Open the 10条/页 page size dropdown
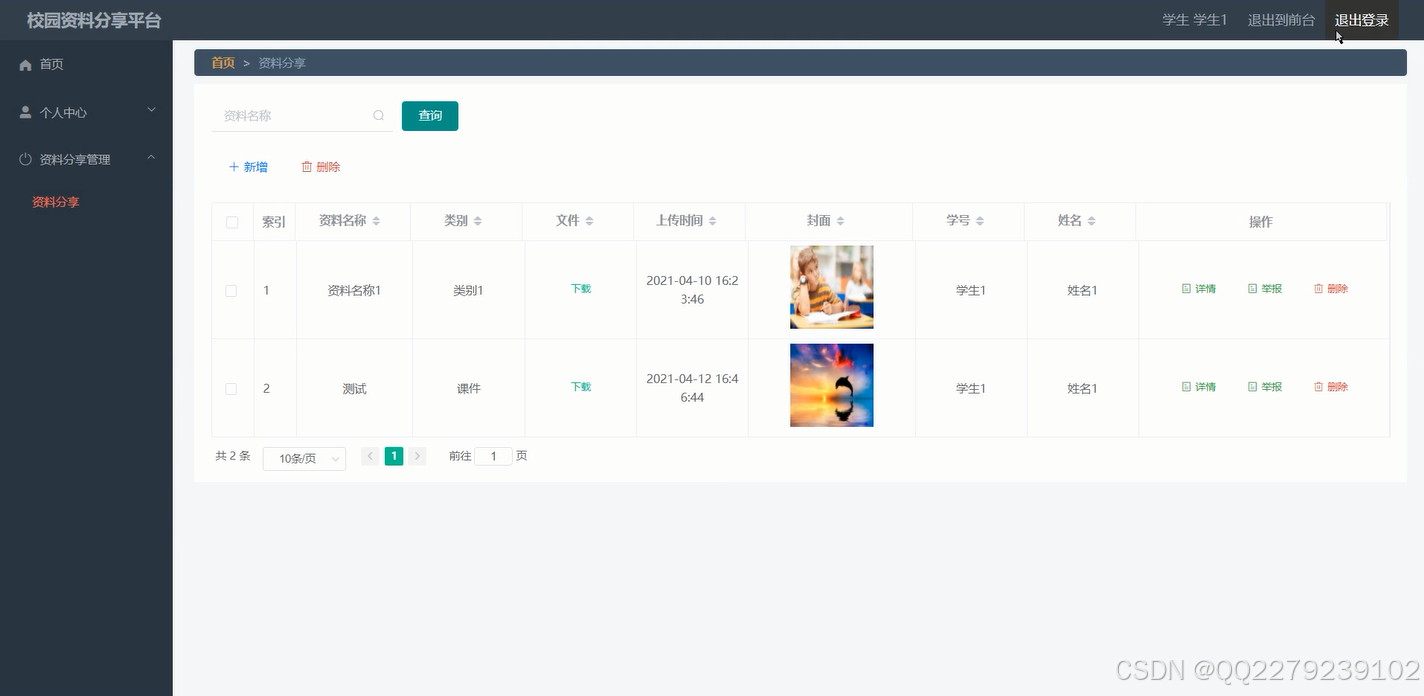 point(303,459)
